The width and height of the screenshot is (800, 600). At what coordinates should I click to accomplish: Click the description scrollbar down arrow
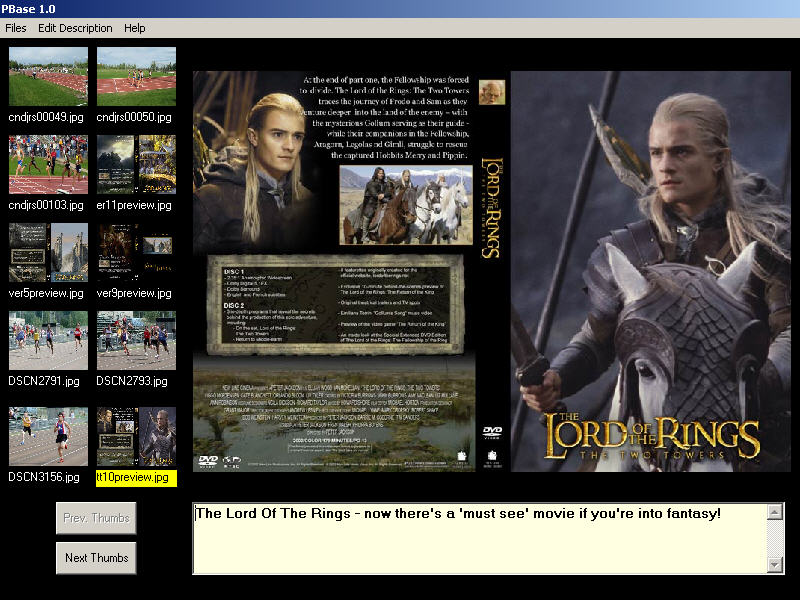click(x=775, y=565)
